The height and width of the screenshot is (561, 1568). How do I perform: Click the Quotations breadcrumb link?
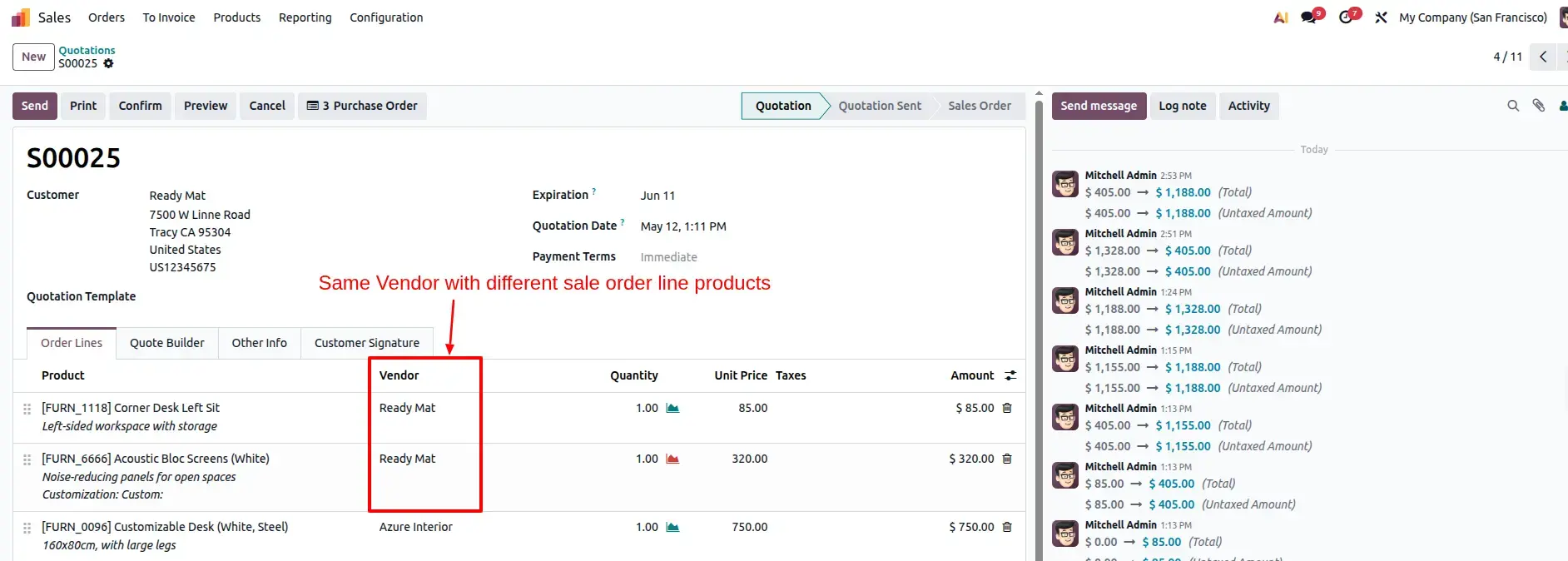(87, 50)
